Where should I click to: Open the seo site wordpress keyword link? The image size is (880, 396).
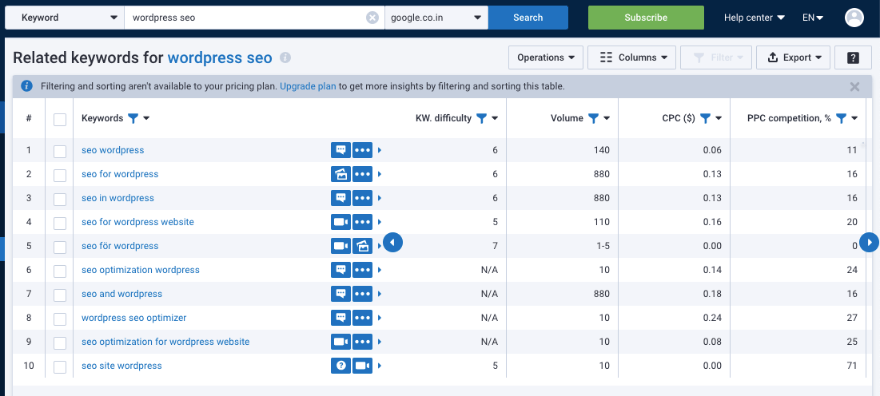pyautogui.click(x=122, y=366)
